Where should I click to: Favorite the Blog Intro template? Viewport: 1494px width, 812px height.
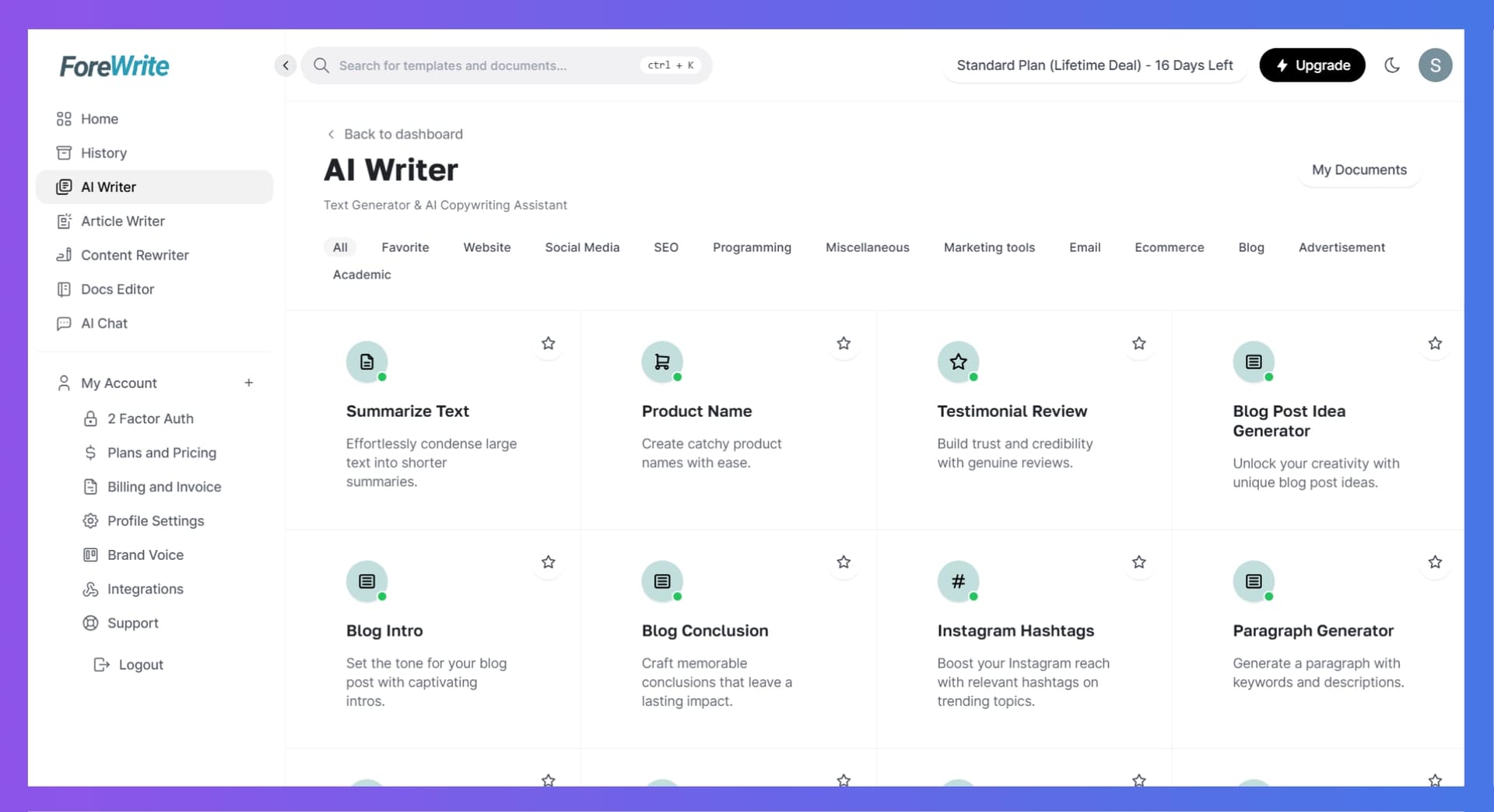point(549,562)
